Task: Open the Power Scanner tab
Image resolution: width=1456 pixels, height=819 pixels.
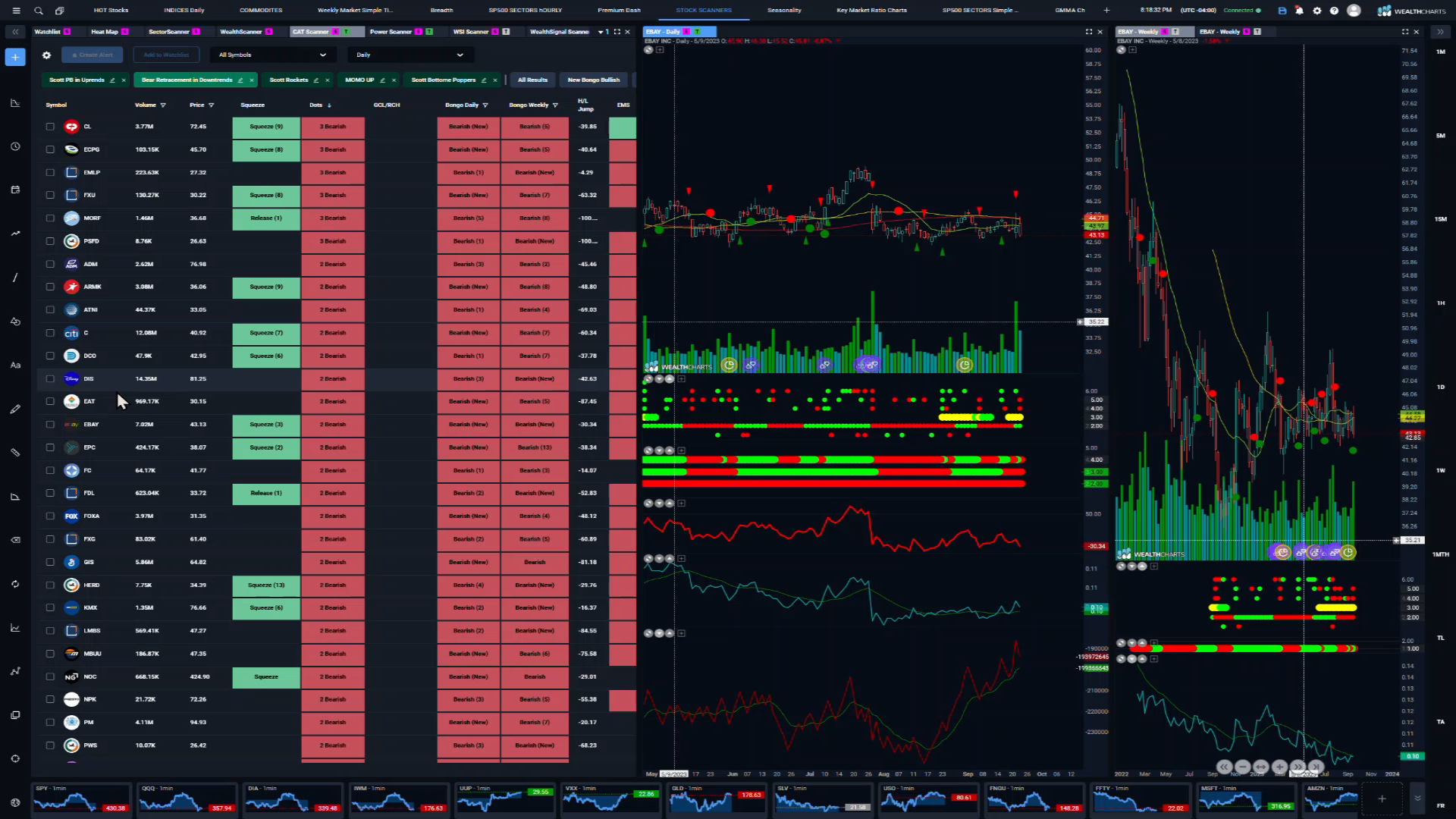Action: click(x=400, y=32)
